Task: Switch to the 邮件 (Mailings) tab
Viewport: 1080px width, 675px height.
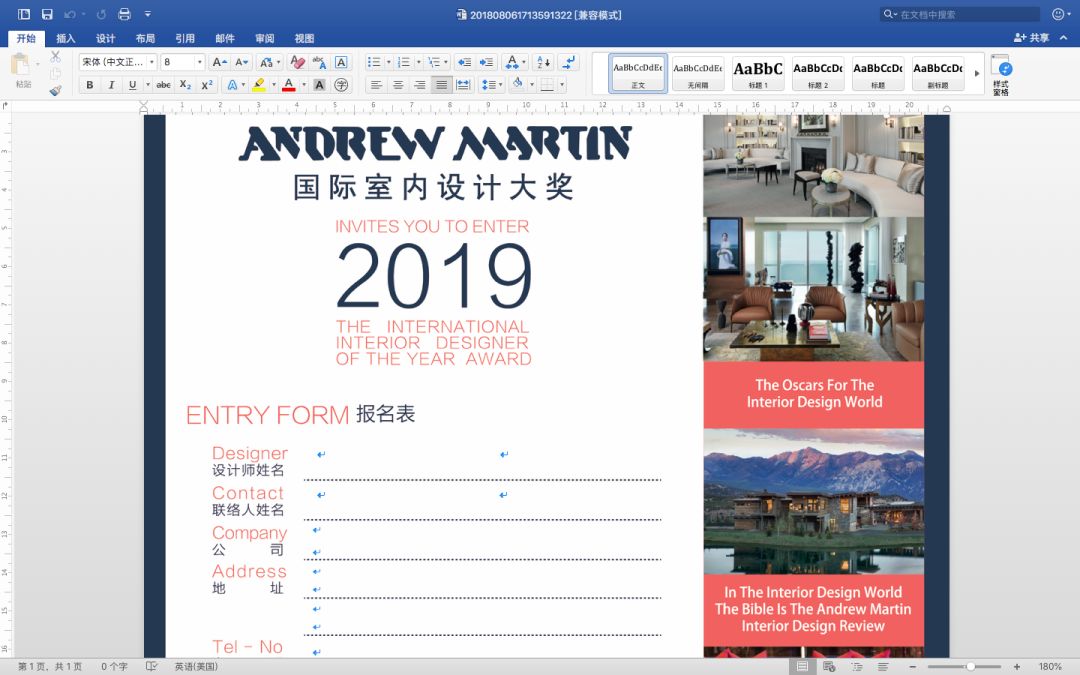Action: 225,39
